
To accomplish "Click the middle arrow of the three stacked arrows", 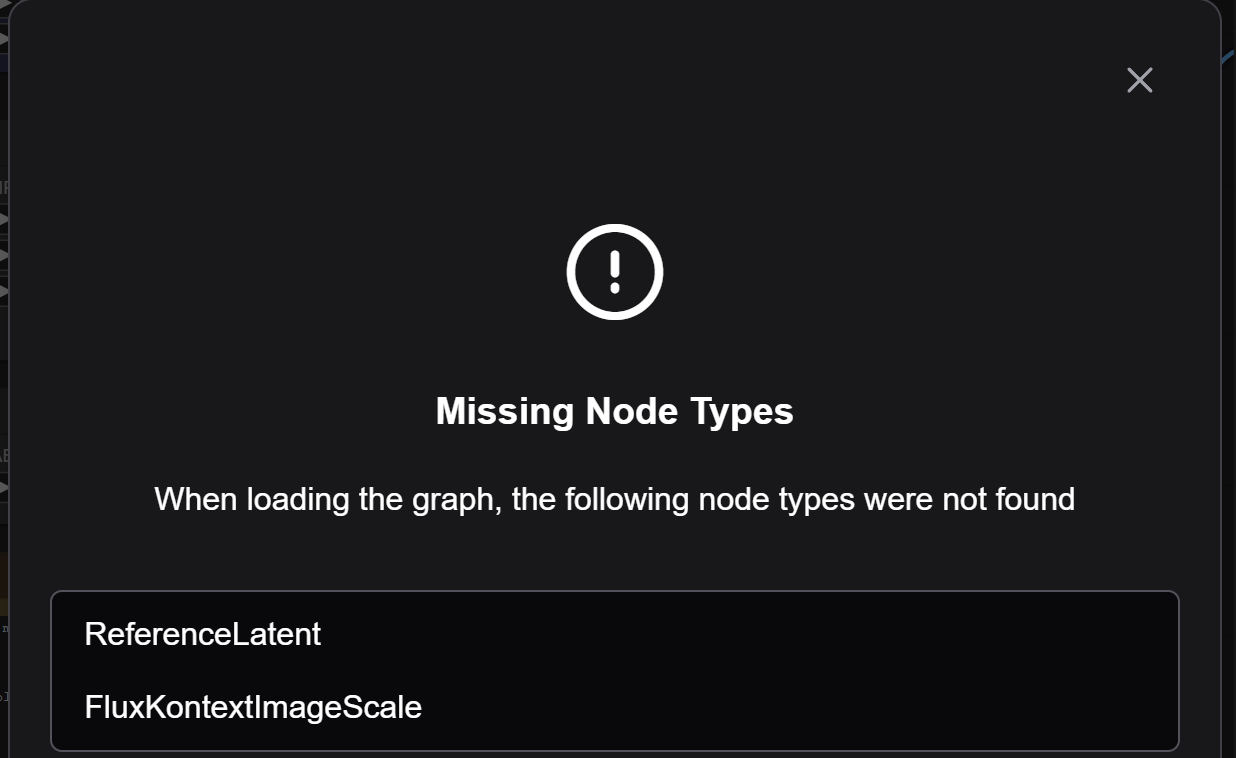I will coord(4,254).
